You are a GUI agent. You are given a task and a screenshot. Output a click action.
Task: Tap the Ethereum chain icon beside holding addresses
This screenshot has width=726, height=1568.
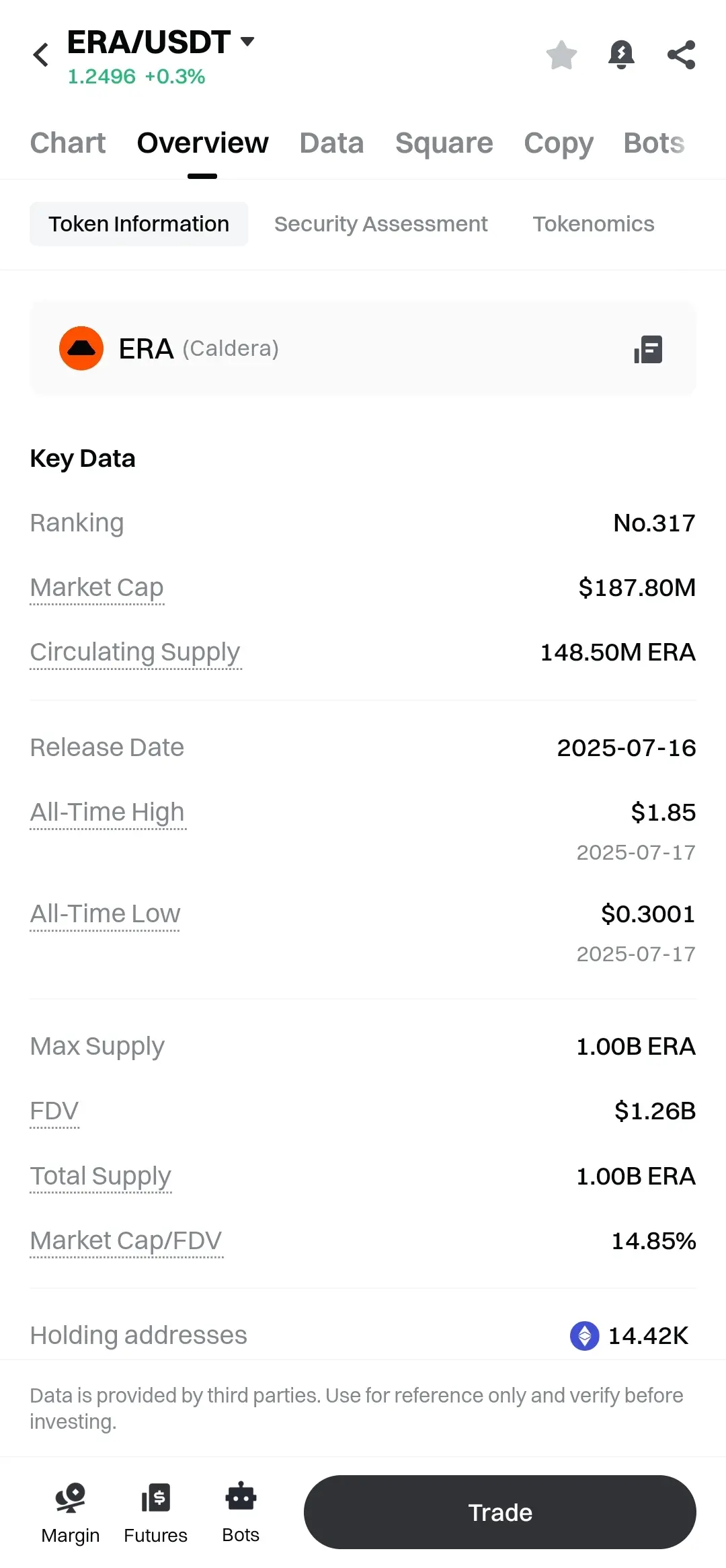584,1335
